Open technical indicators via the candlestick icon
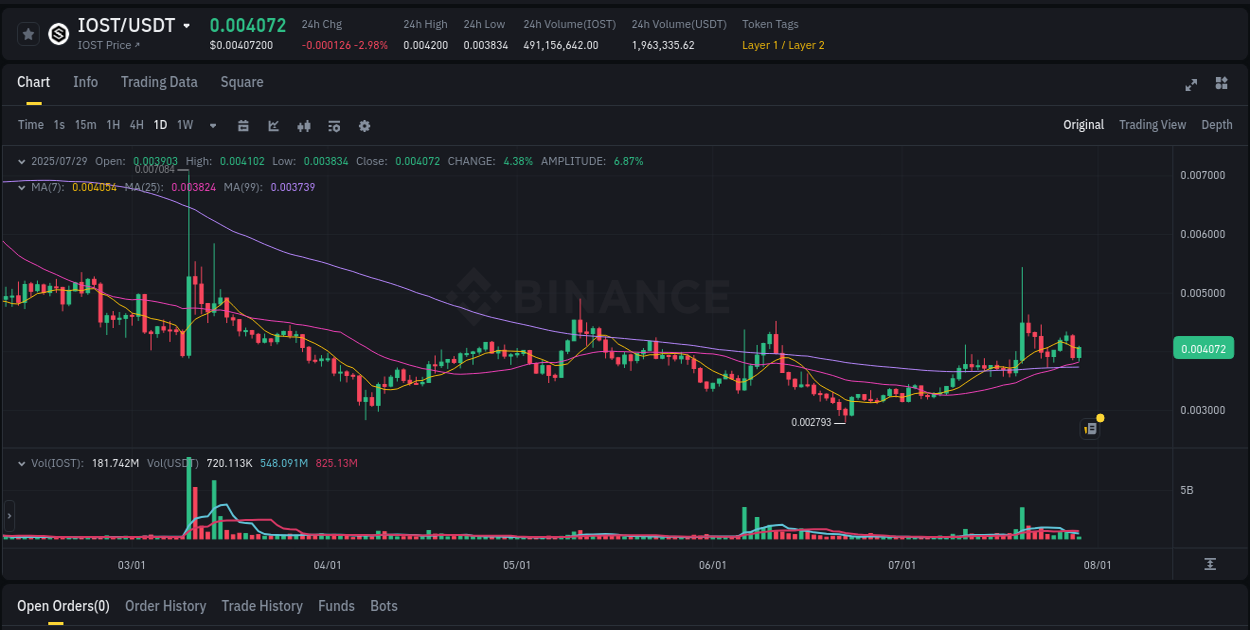This screenshot has width=1250, height=630. coord(304,126)
